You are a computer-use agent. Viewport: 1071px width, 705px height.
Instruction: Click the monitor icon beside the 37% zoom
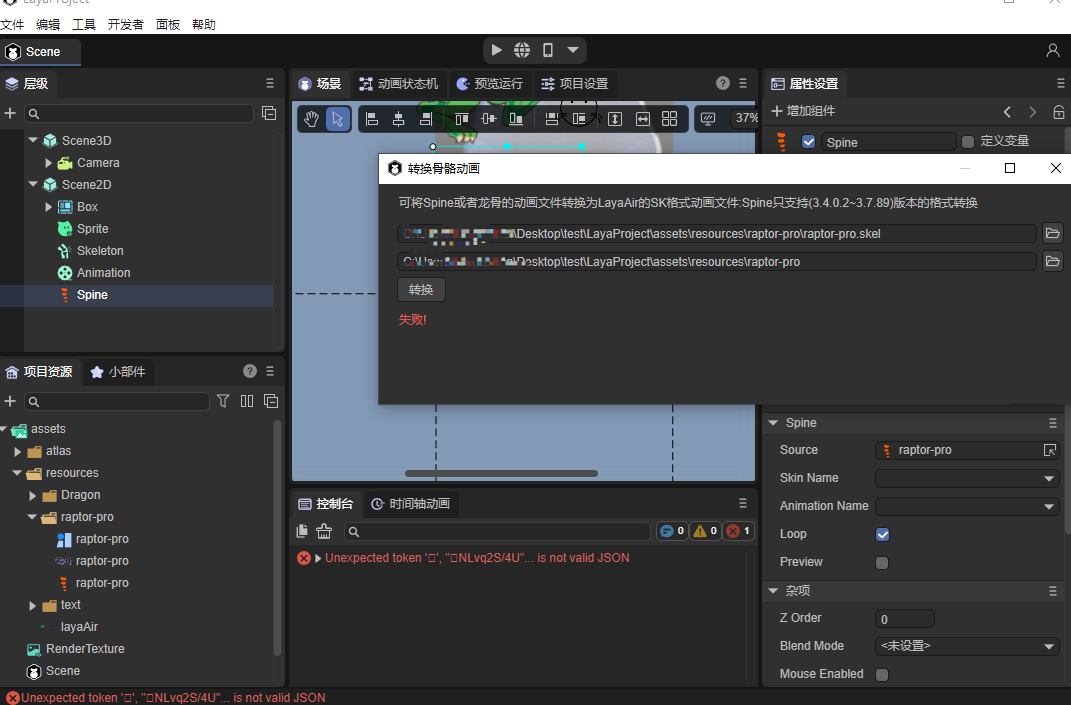click(x=708, y=119)
